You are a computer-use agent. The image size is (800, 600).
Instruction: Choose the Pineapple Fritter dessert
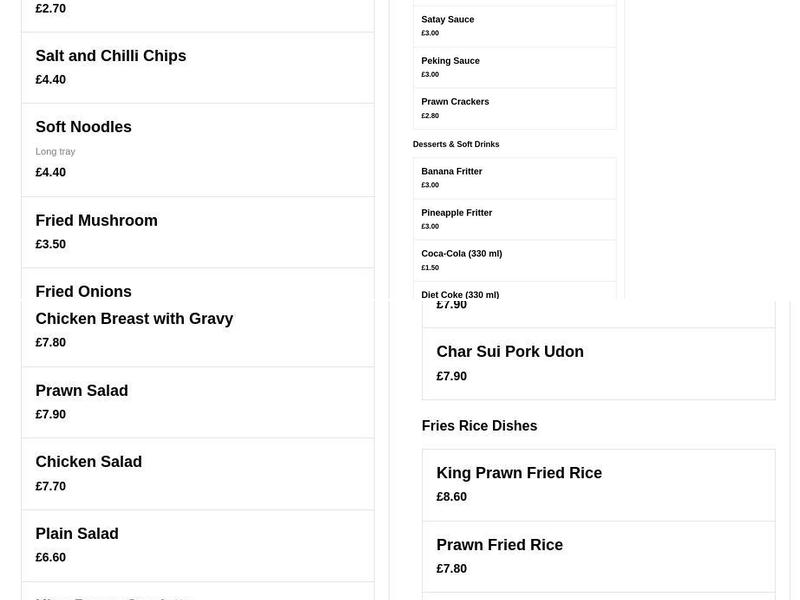pyautogui.click(x=456, y=212)
